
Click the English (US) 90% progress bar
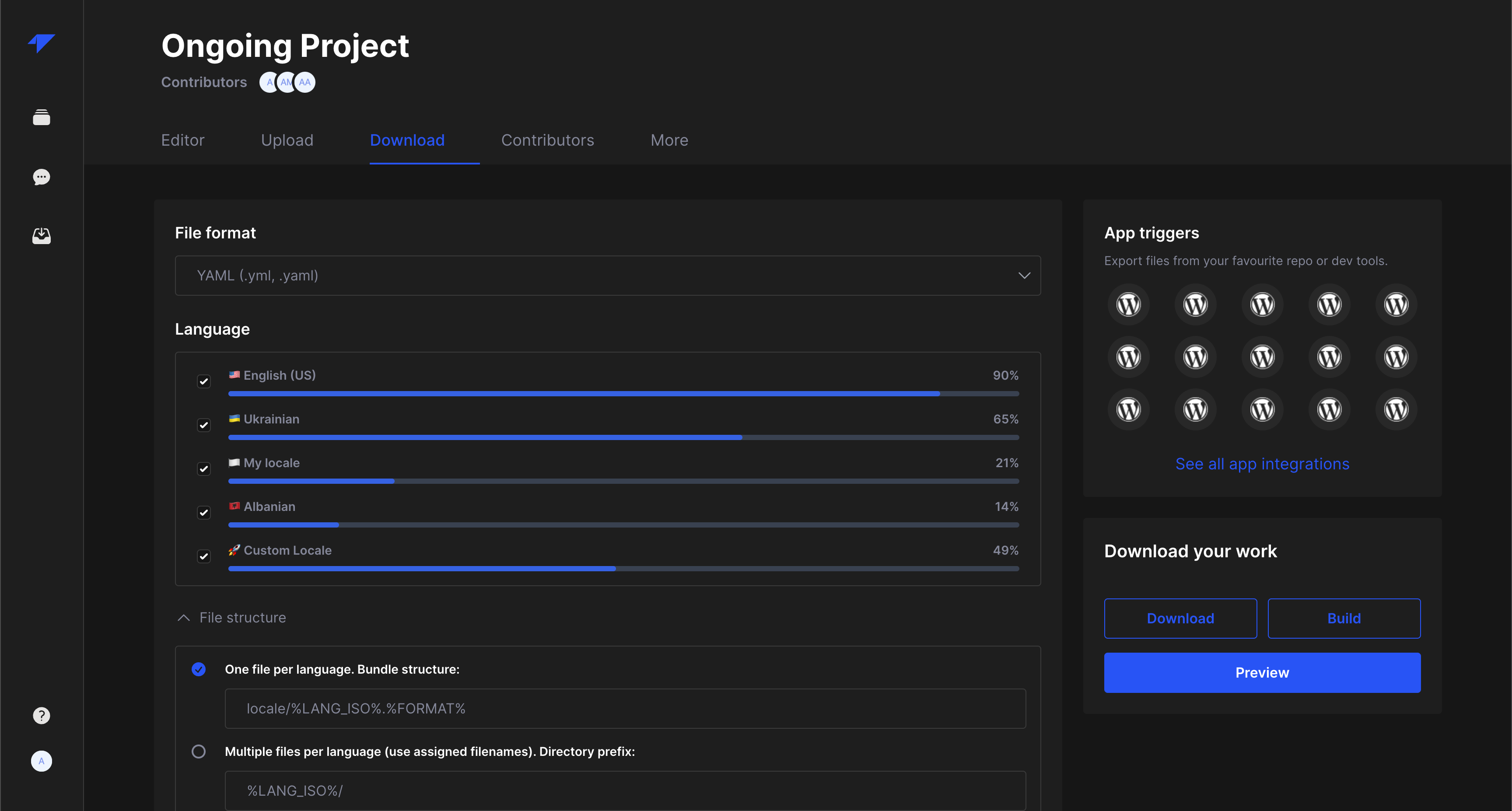(623, 394)
